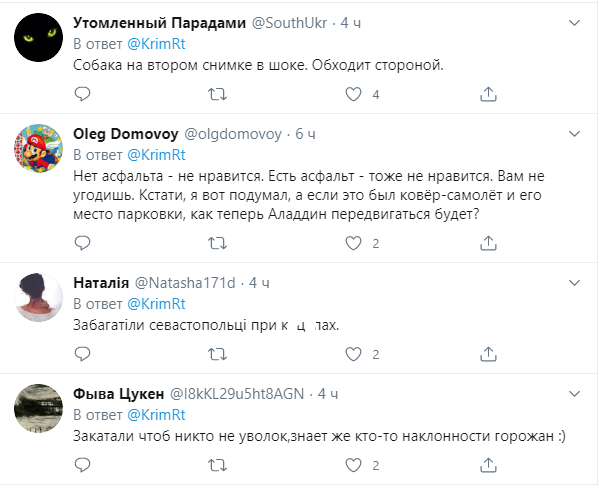The height and width of the screenshot is (486, 599).
Task: Open Oleg Domovoy's profile name link
Action: pos(126,134)
